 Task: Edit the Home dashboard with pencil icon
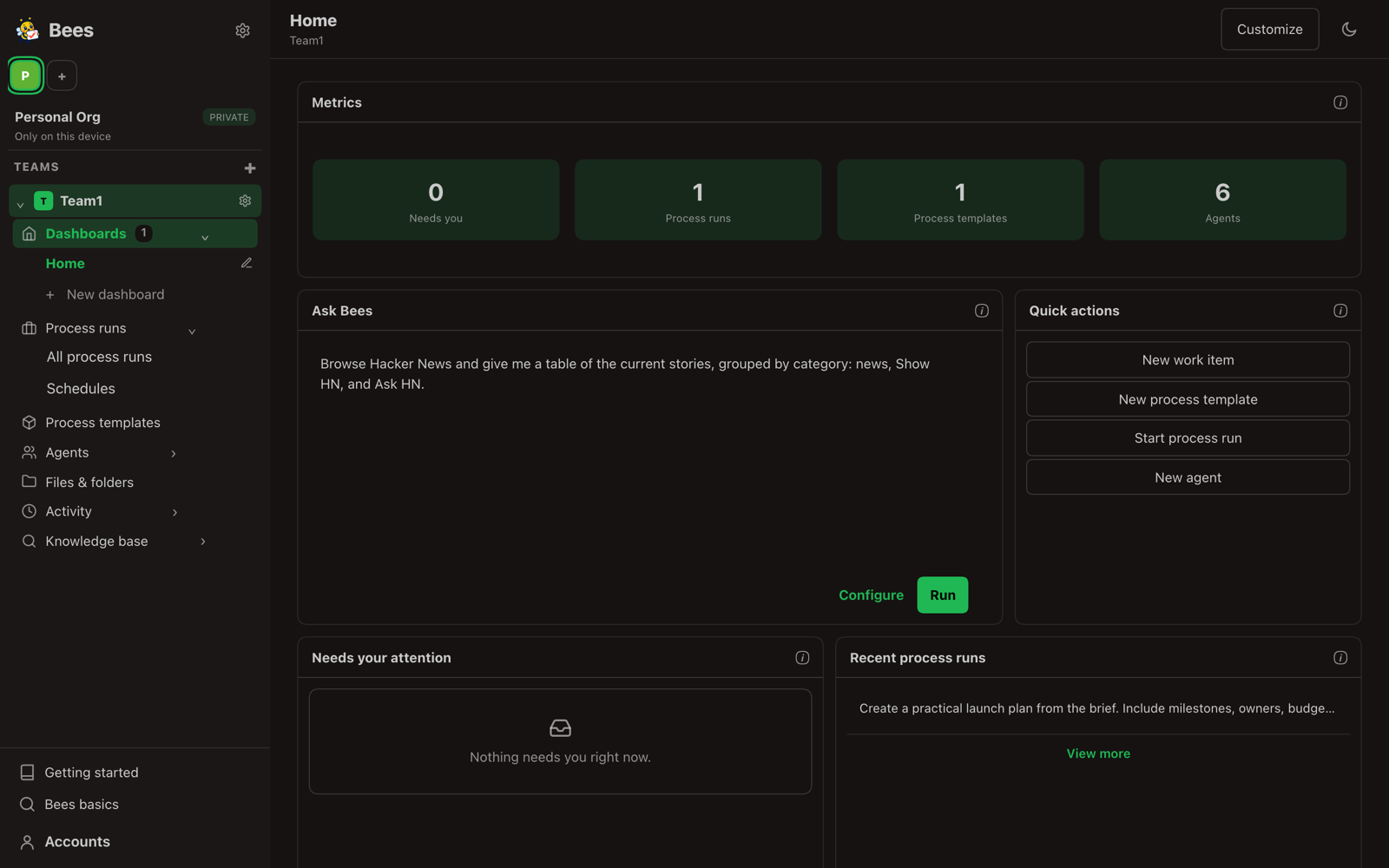click(247, 263)
